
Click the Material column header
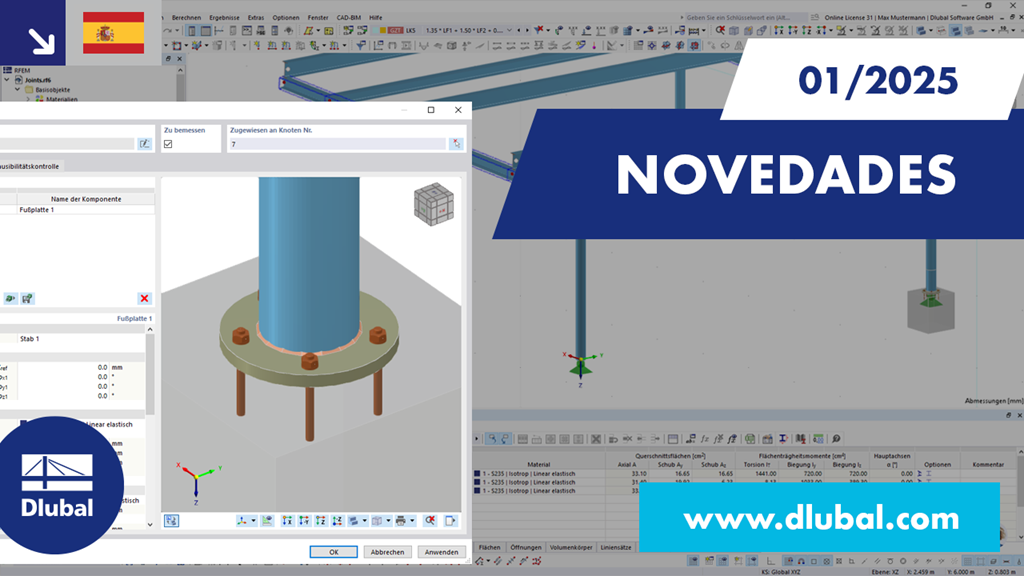coord(539,464)
